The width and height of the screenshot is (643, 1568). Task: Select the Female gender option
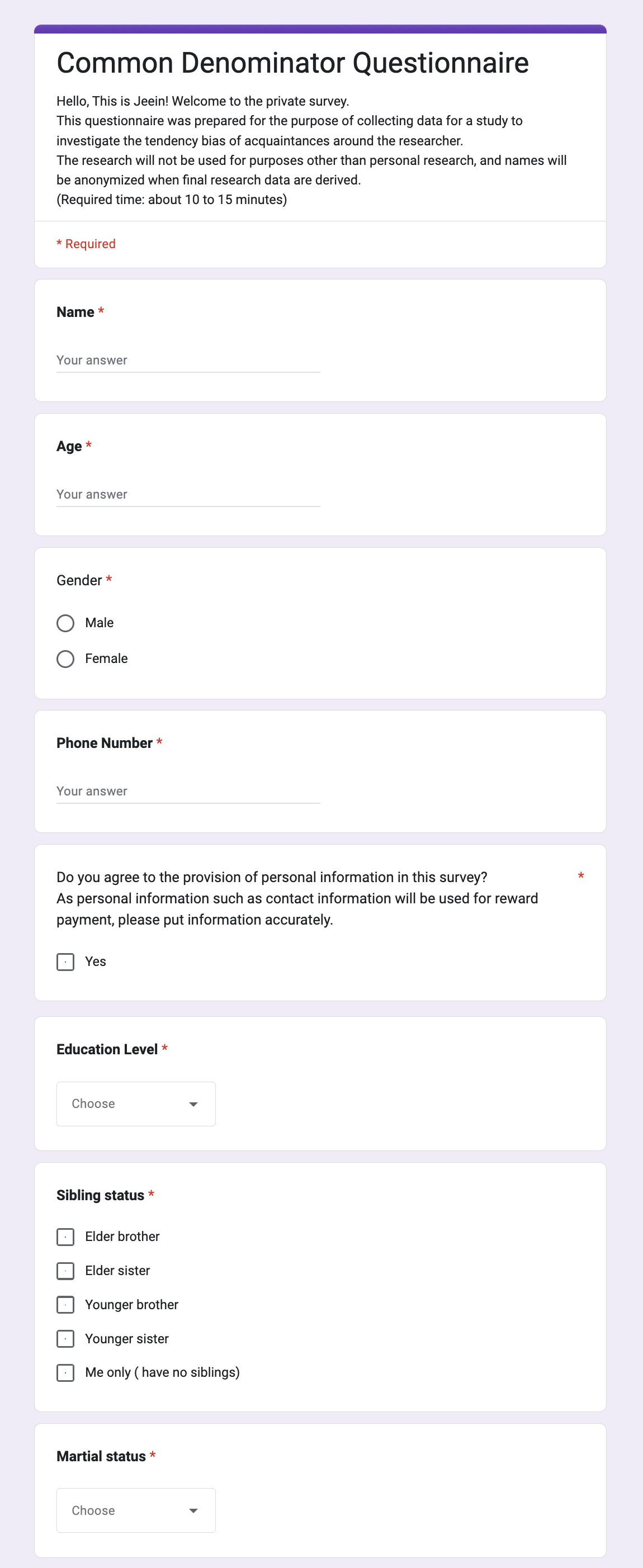(x=65, y=659)
